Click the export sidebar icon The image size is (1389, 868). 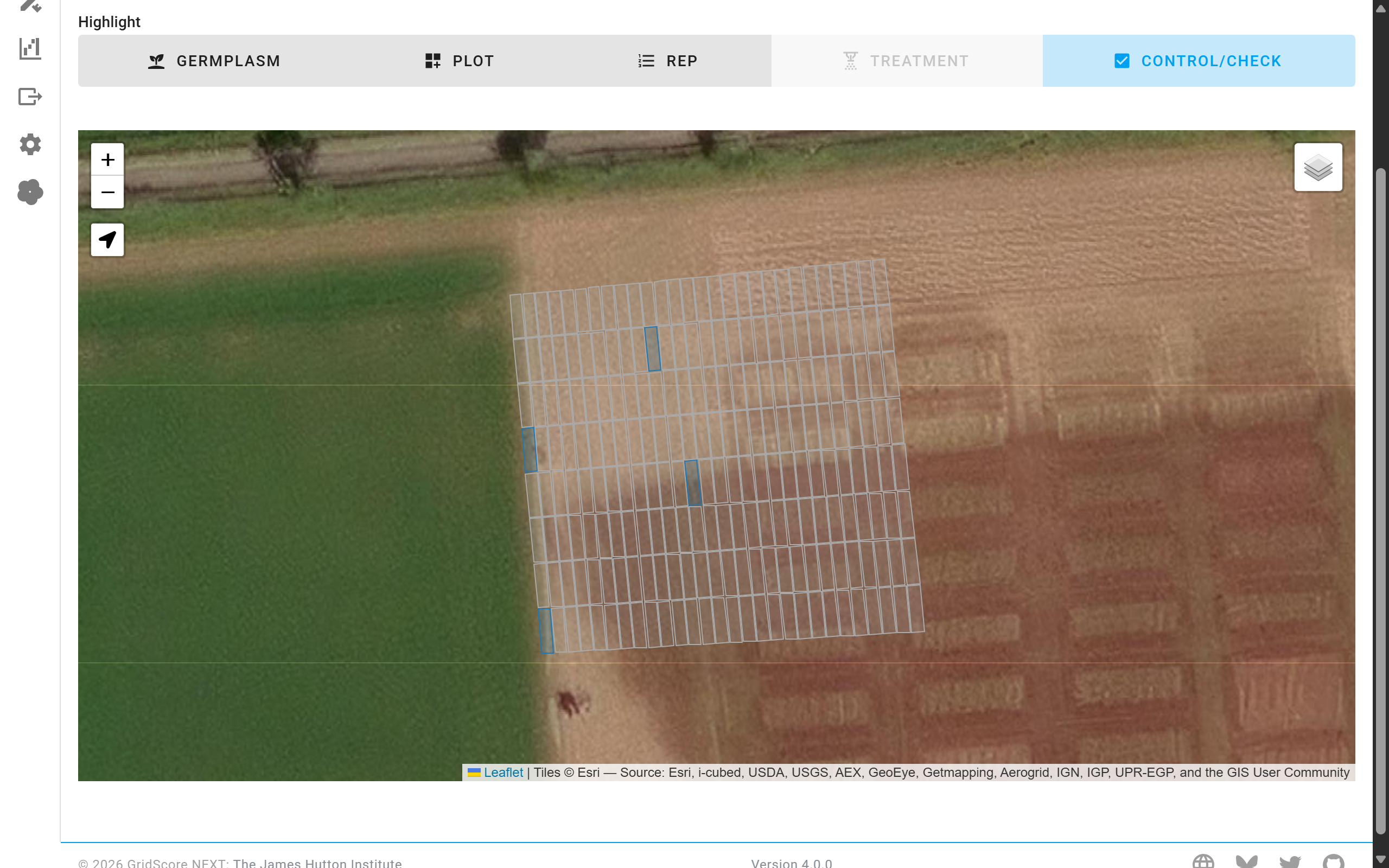point(30,97)
